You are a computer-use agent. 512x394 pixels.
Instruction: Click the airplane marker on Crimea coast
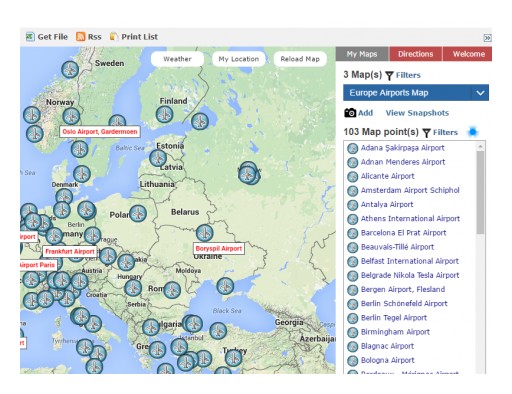click(x=225, y=286)
